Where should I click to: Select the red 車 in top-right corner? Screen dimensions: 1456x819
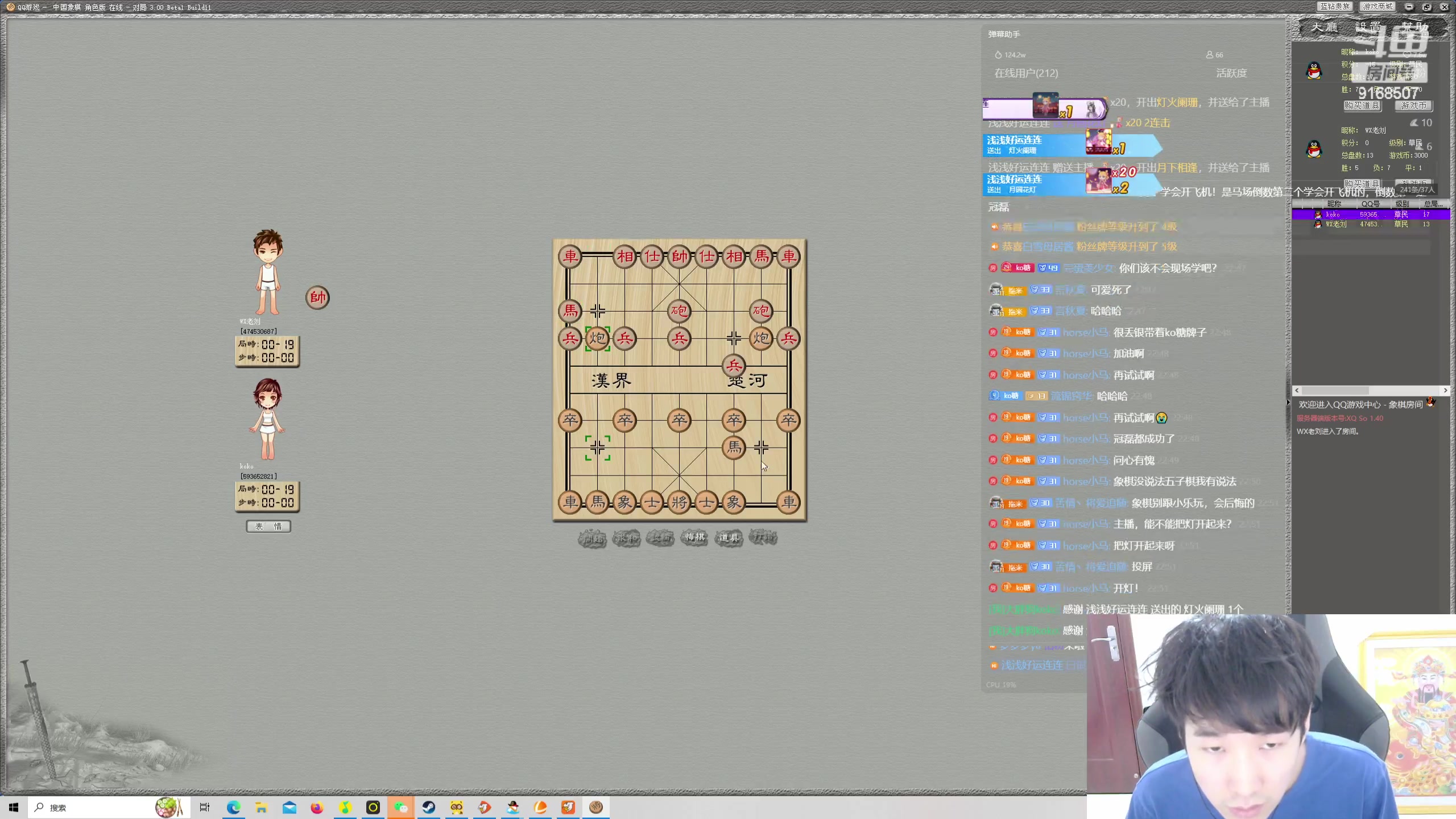point(788,257)
